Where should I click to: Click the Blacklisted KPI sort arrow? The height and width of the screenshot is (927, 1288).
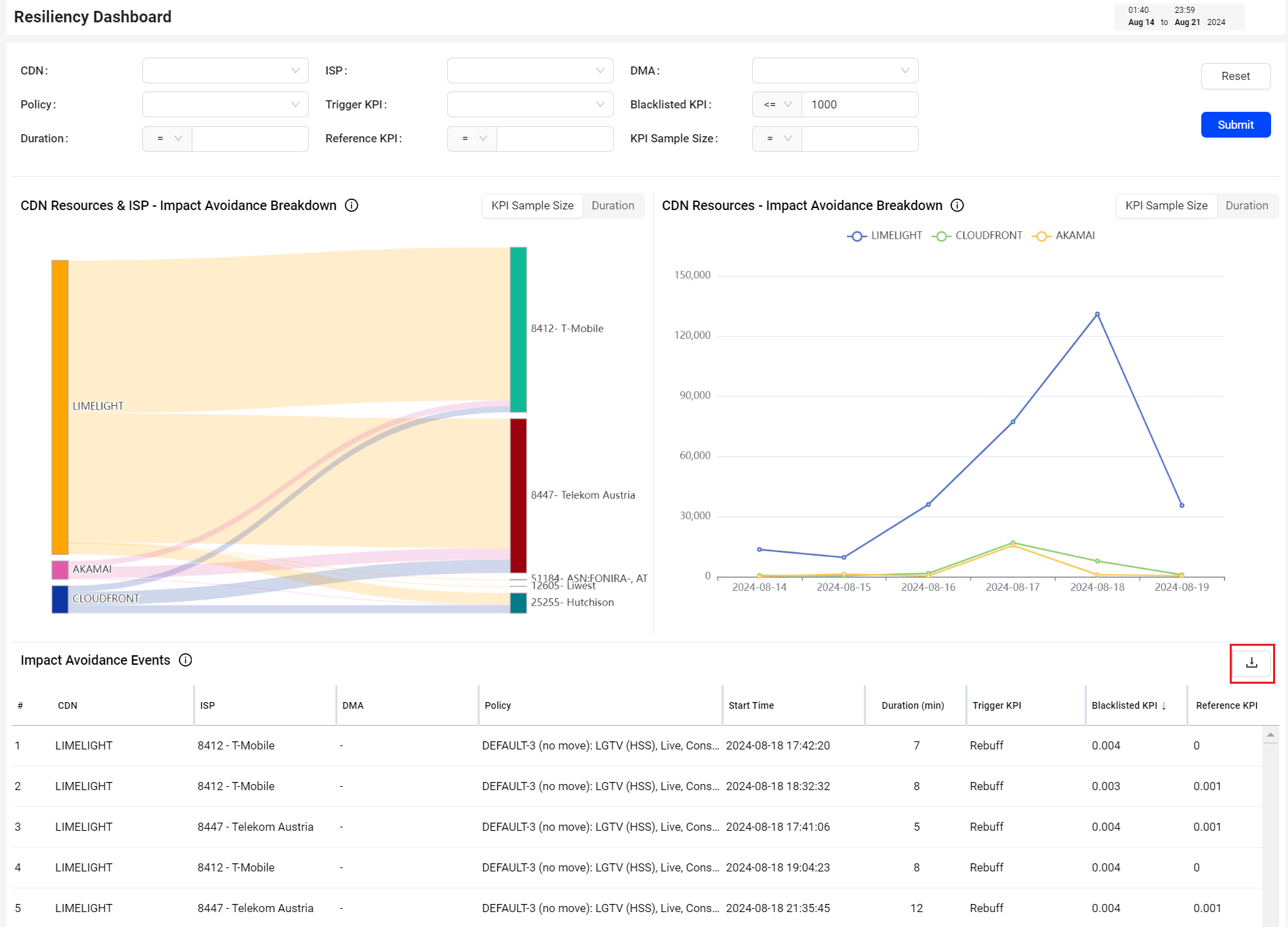pyautogui.click(x=1164, y=705)
